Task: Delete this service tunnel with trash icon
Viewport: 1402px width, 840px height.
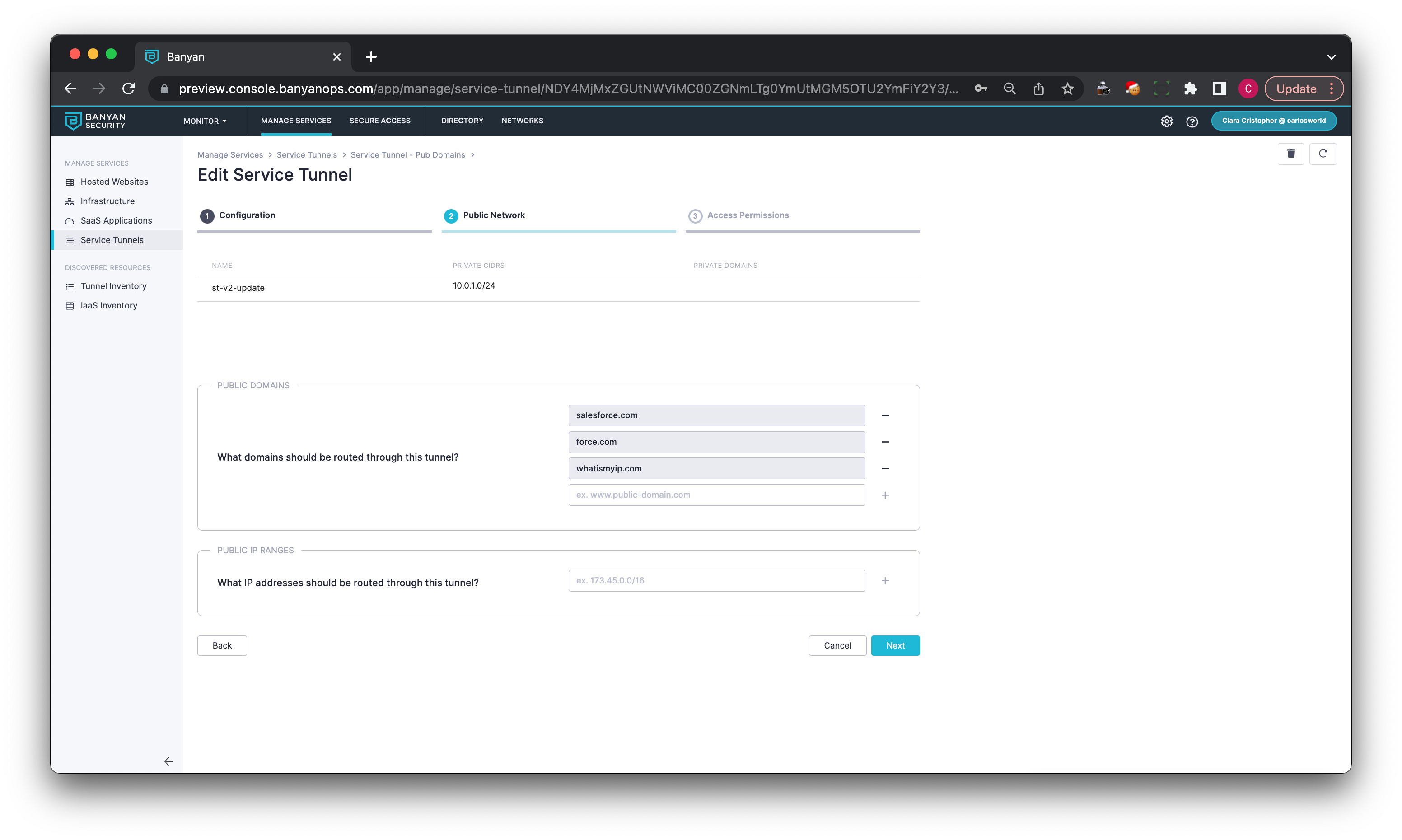Action: (1290, 154)
